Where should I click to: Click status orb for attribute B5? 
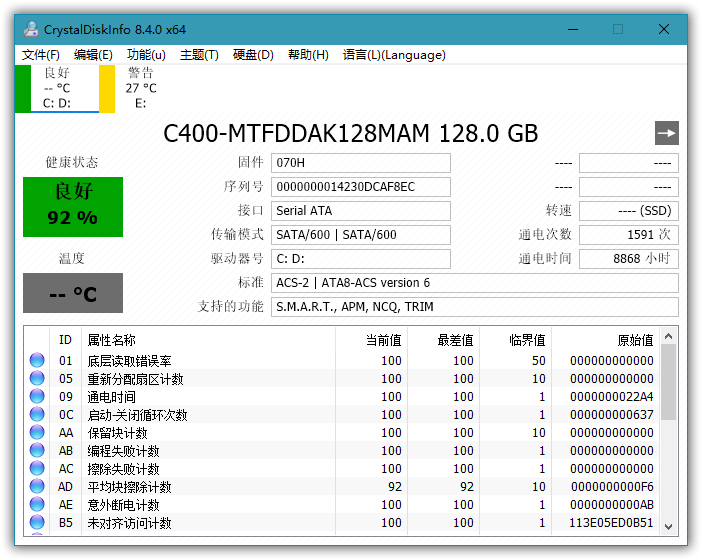point(37,522)
